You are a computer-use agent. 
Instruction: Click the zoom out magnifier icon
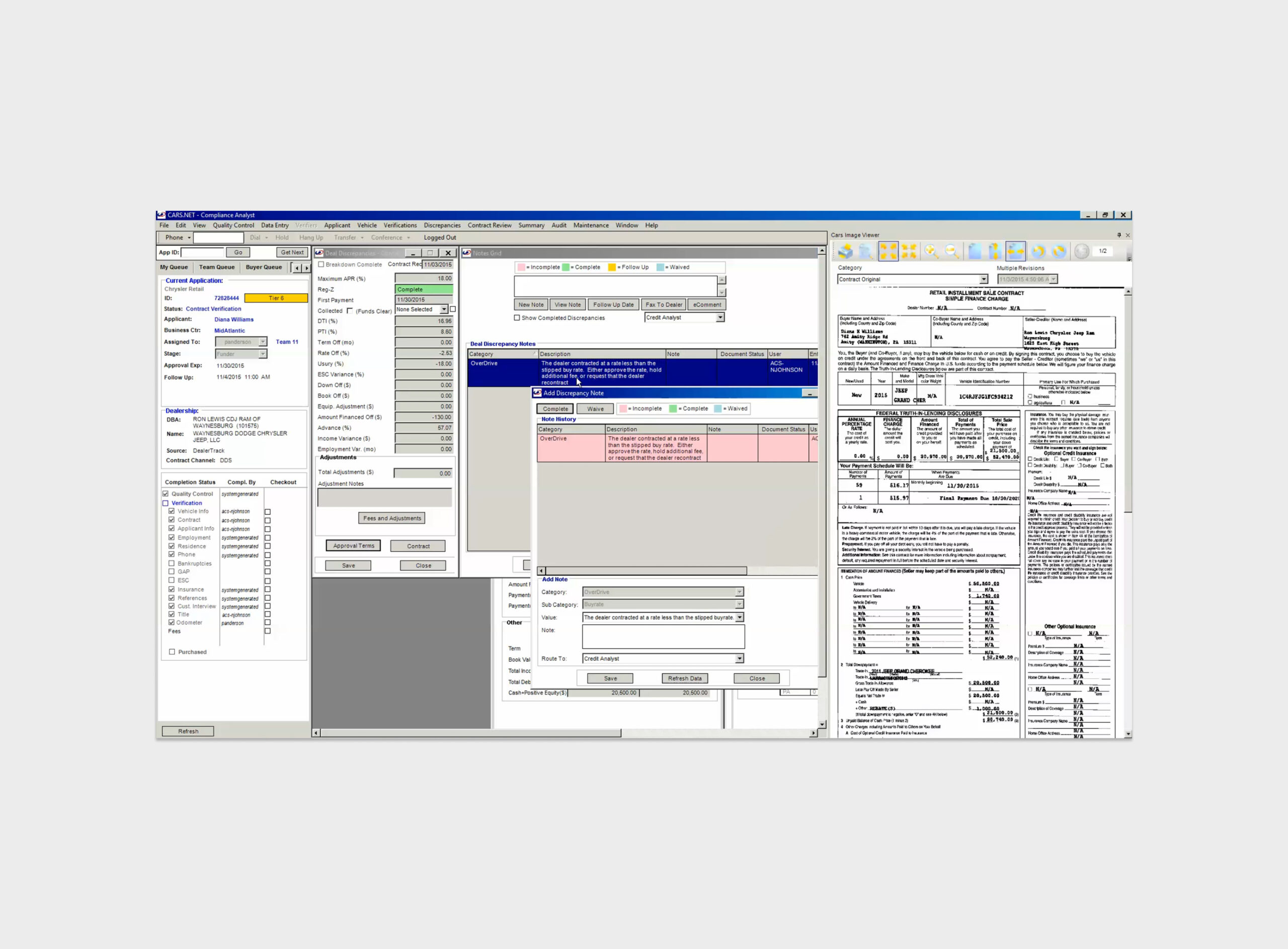pyautogui.click(x=951, y=251)
